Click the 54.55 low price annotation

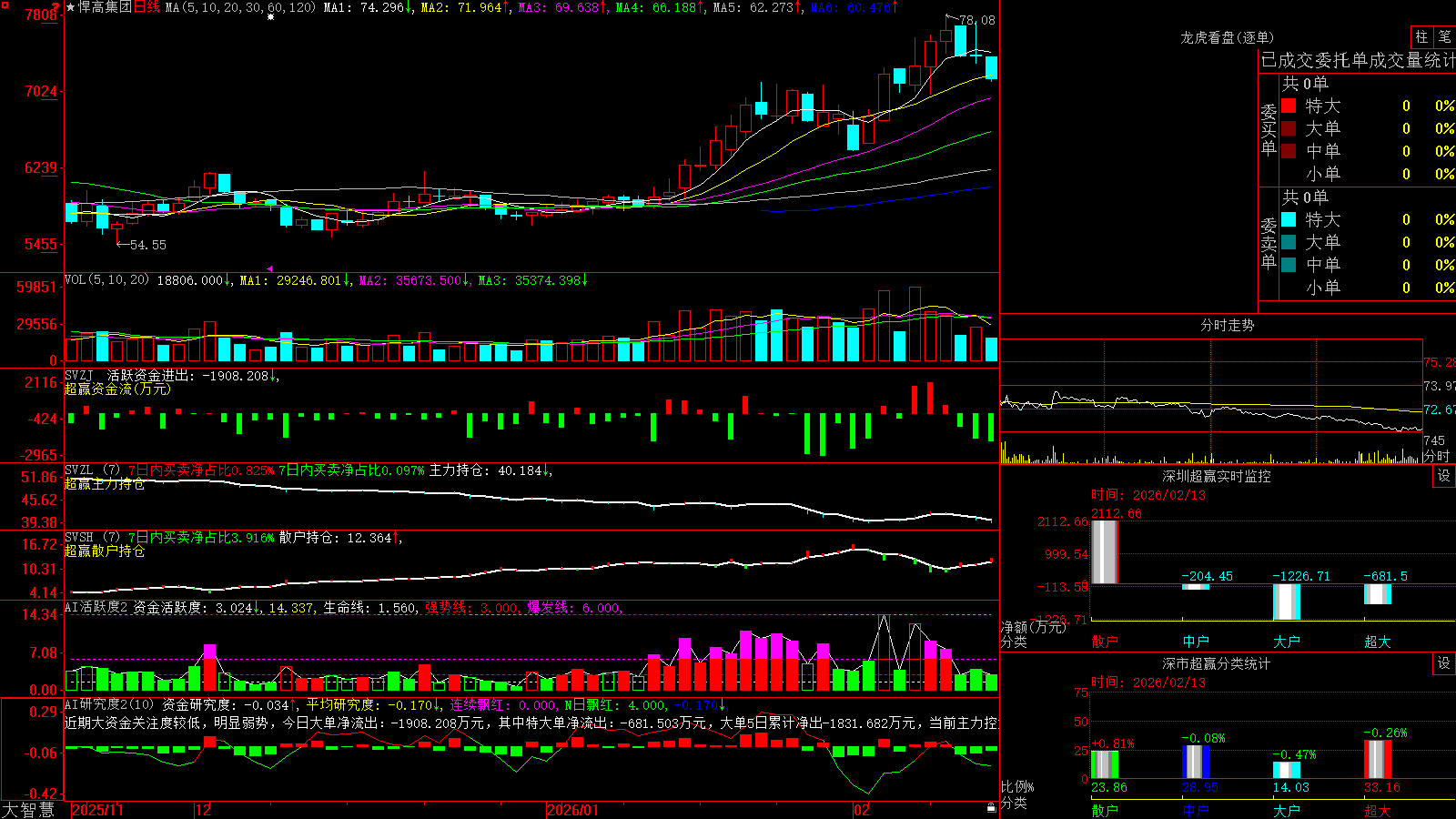click(x=148, y=245)
